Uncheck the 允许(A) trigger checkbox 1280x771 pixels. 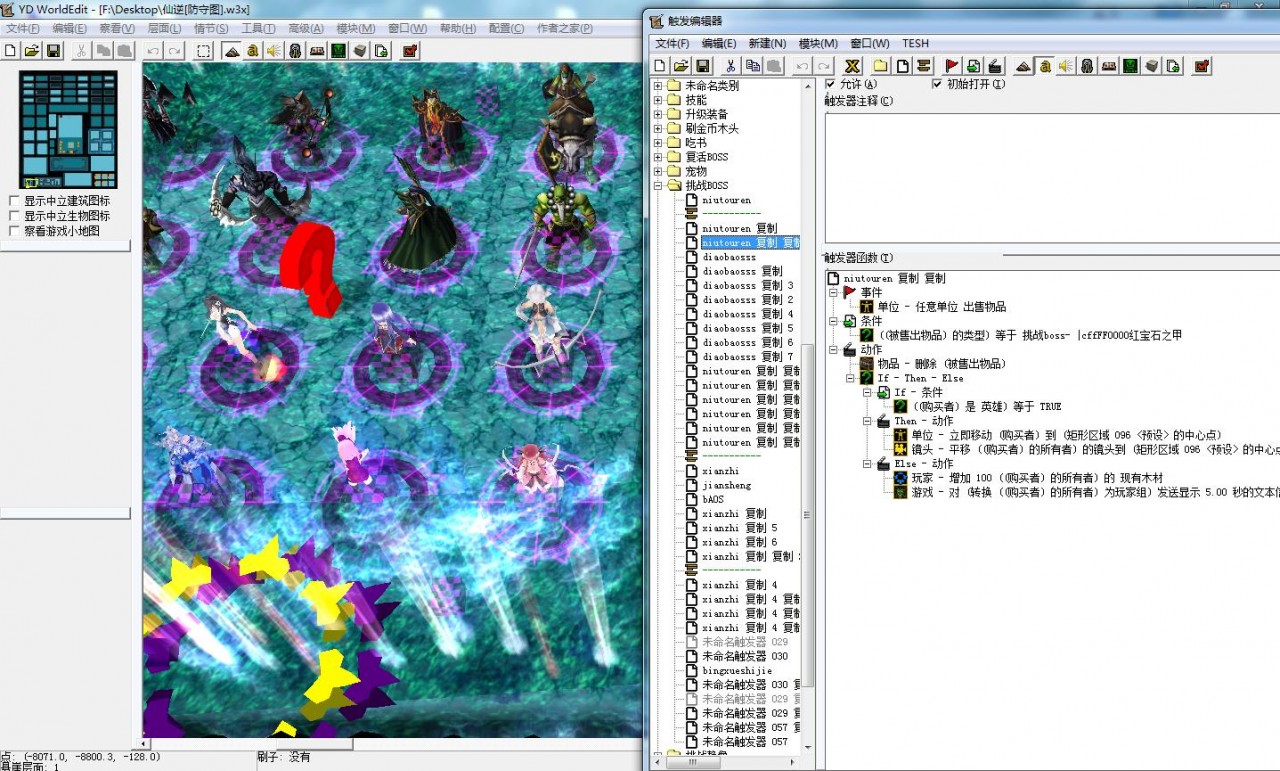(x=830, y=84)
